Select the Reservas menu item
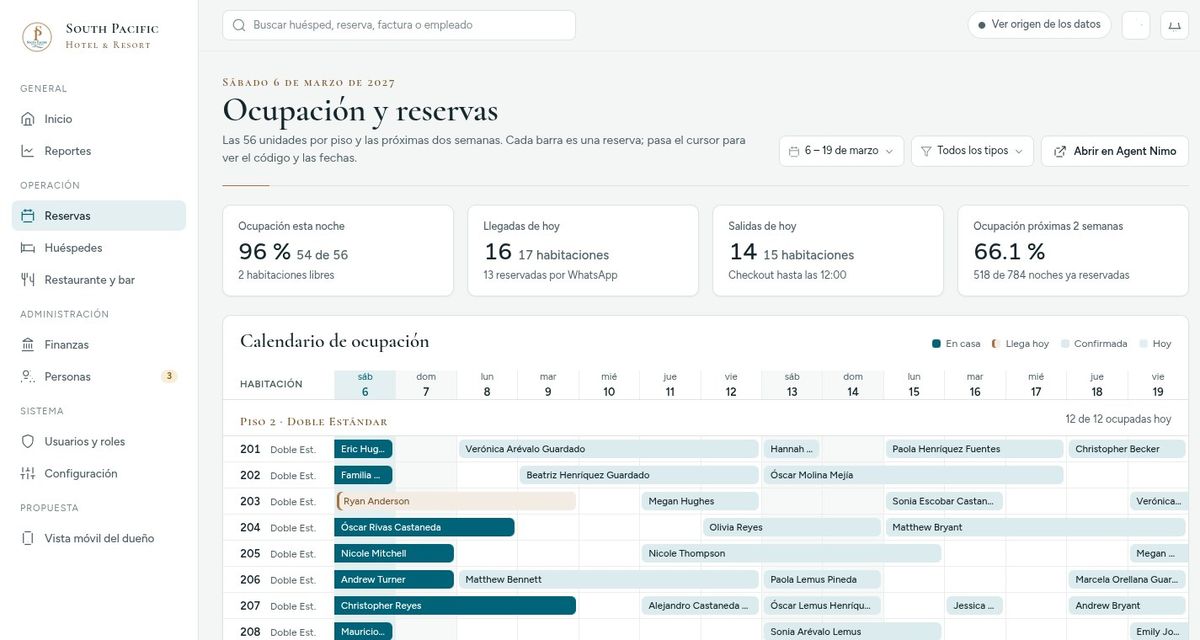Screen dimensions: 1200x640 [x=99, y=216]
